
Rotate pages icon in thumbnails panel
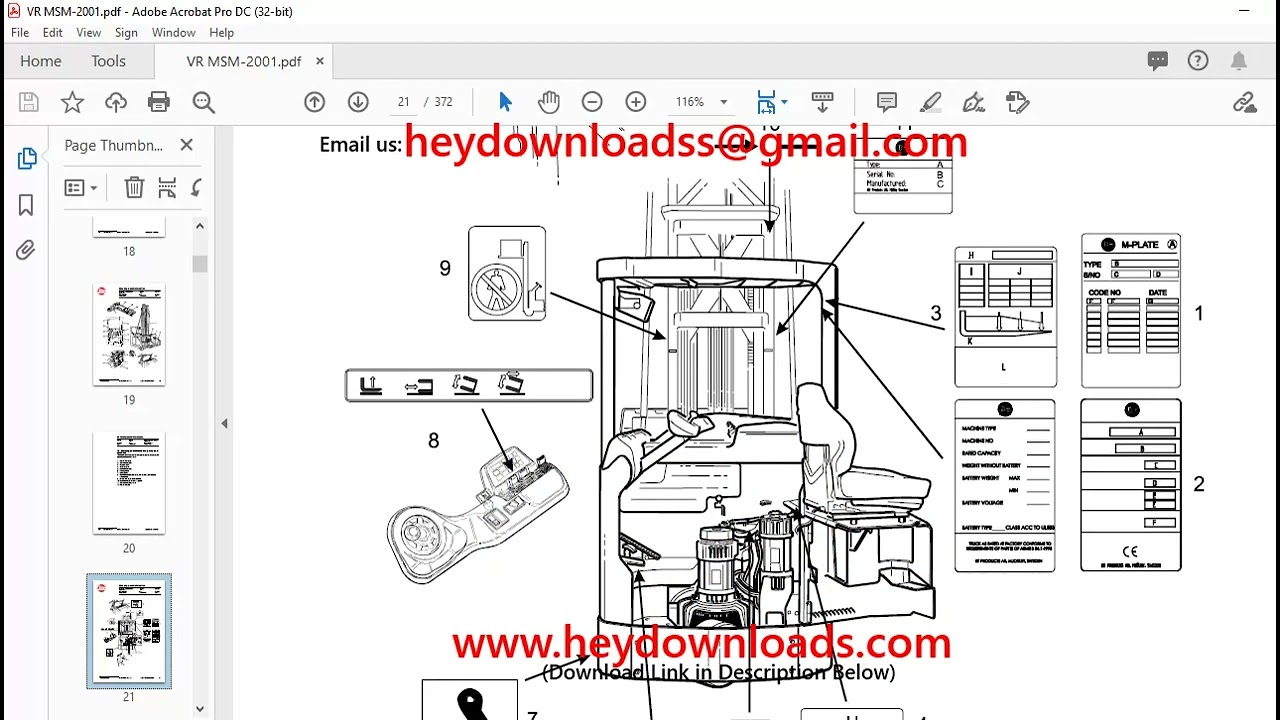[196, 187]
